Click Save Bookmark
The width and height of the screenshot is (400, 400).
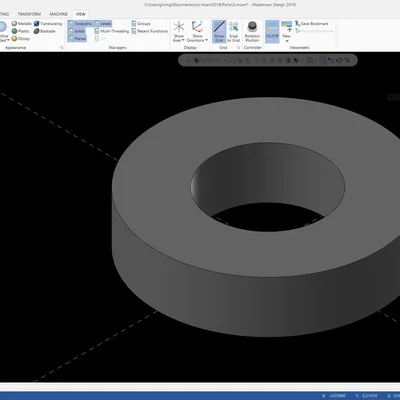[x=312, y=24]
